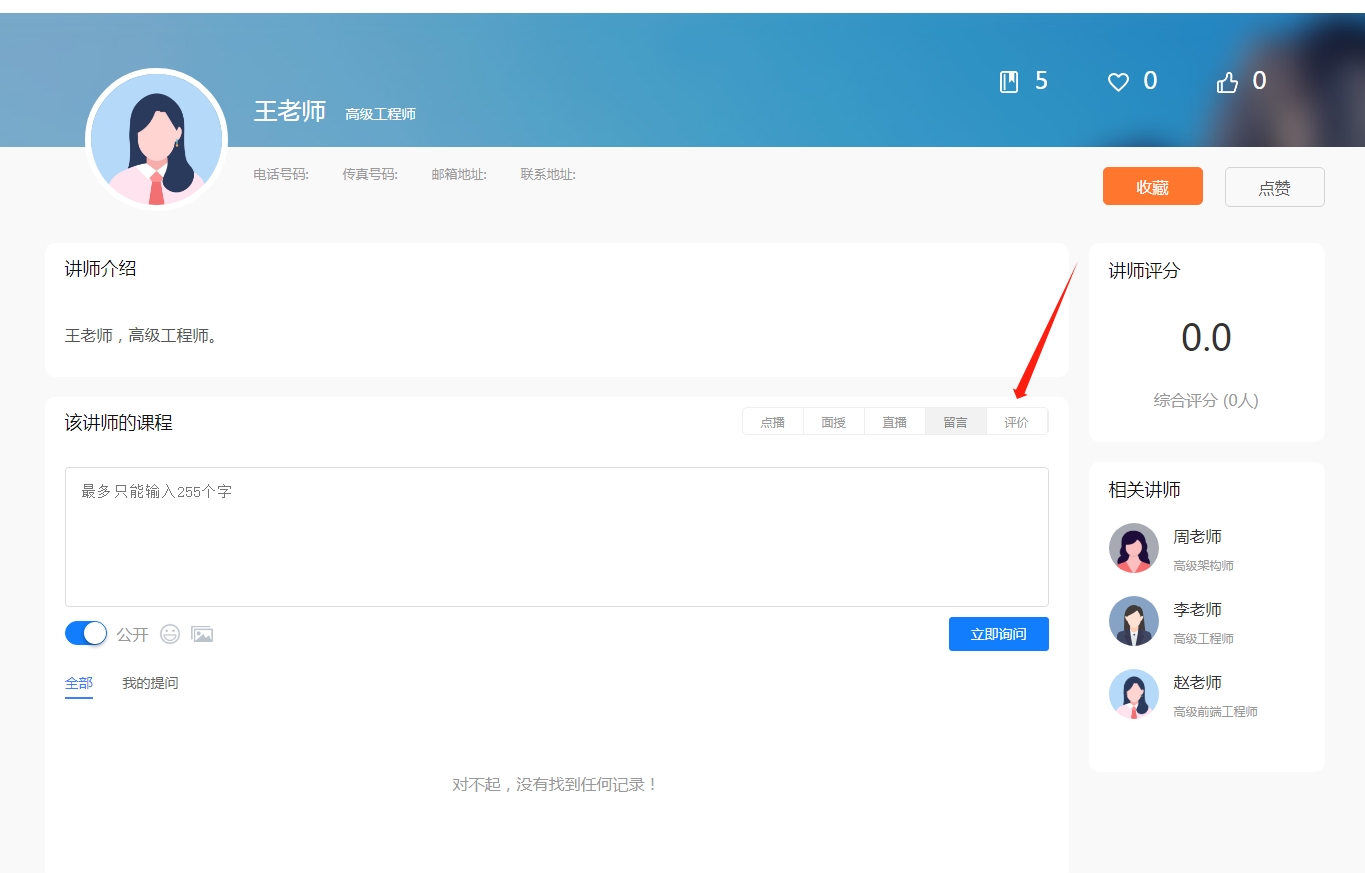Select the 全部 filter tab
1365x873 pixels.
[x=79, y=683]
